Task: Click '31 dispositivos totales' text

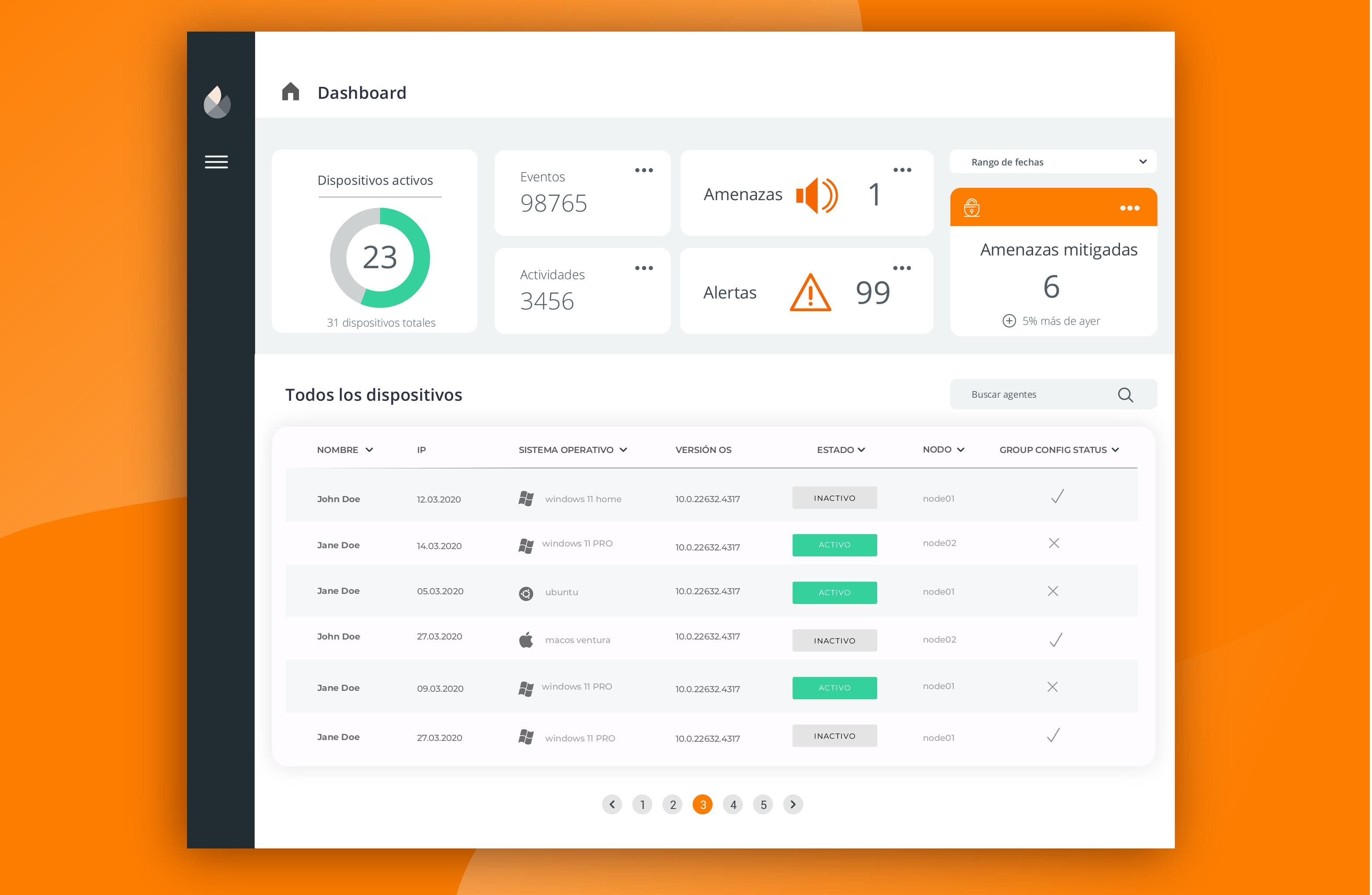Action: [381, 323]
